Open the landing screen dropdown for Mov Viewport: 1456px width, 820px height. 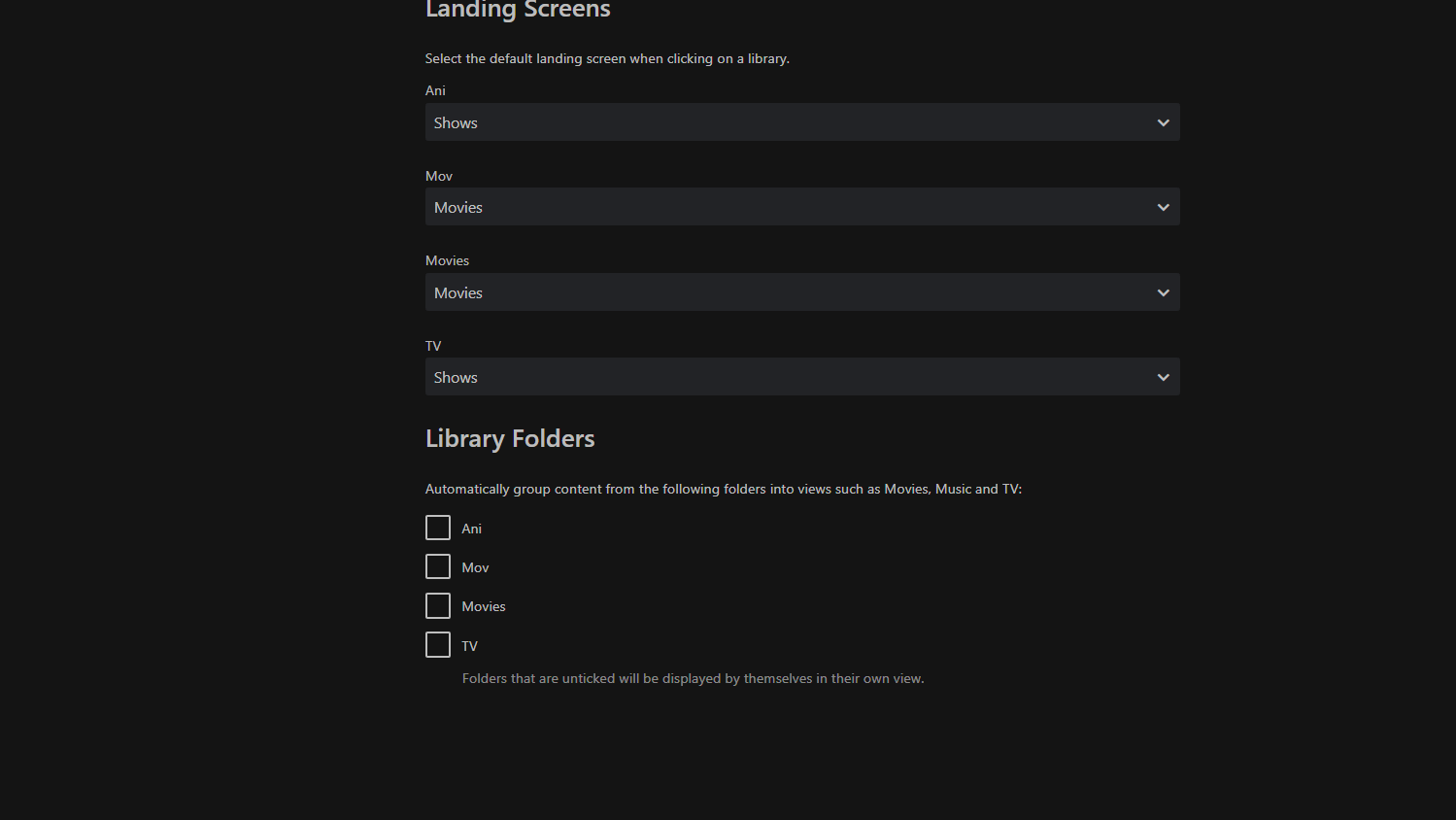tap(801, 207)
